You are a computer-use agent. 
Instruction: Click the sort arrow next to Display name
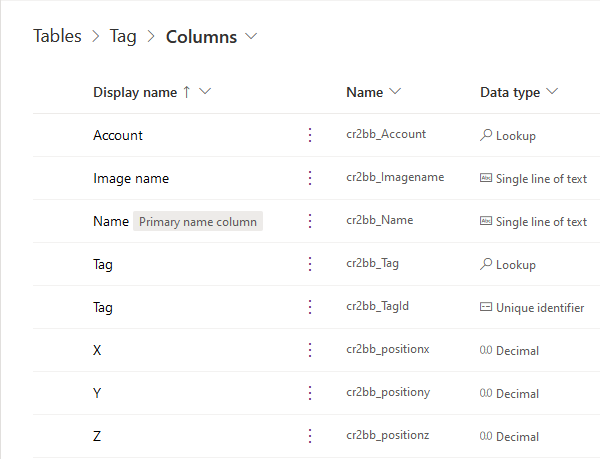tap(186, 92)
